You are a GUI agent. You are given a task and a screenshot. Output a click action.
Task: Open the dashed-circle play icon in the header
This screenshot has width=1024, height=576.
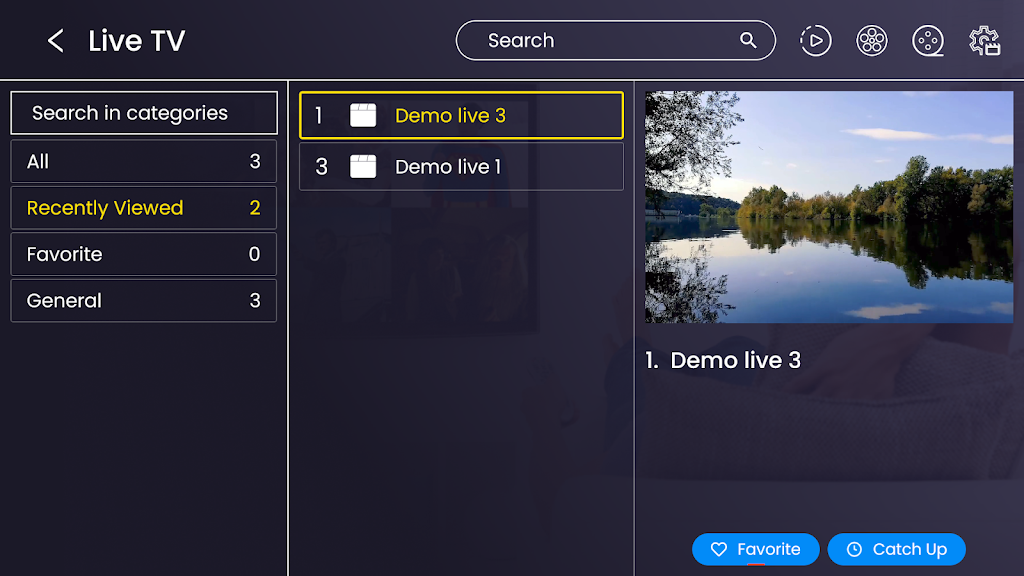click(816, 41)
